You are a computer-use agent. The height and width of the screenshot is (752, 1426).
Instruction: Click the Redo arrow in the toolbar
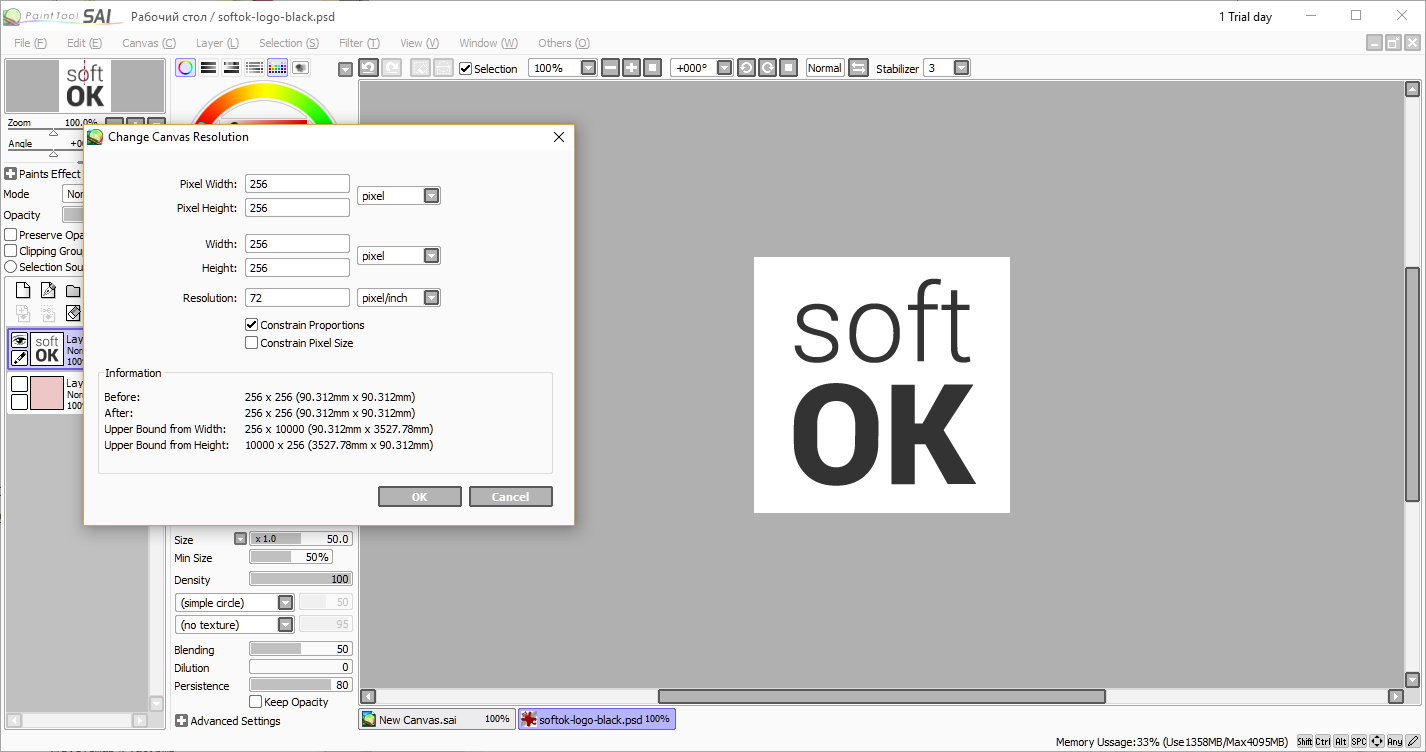[391, 68]
